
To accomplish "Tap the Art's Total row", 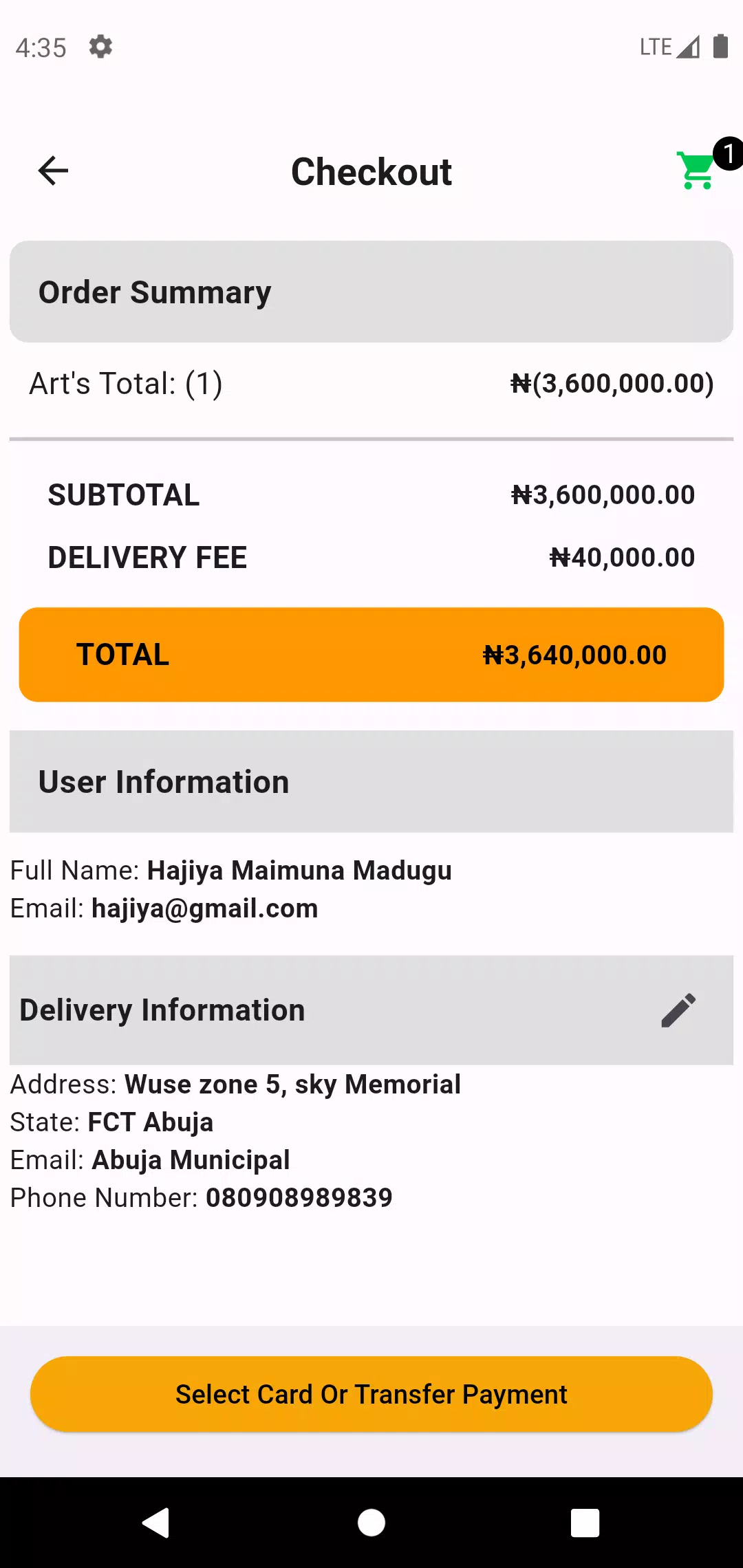I will click(x=371, y=383).
